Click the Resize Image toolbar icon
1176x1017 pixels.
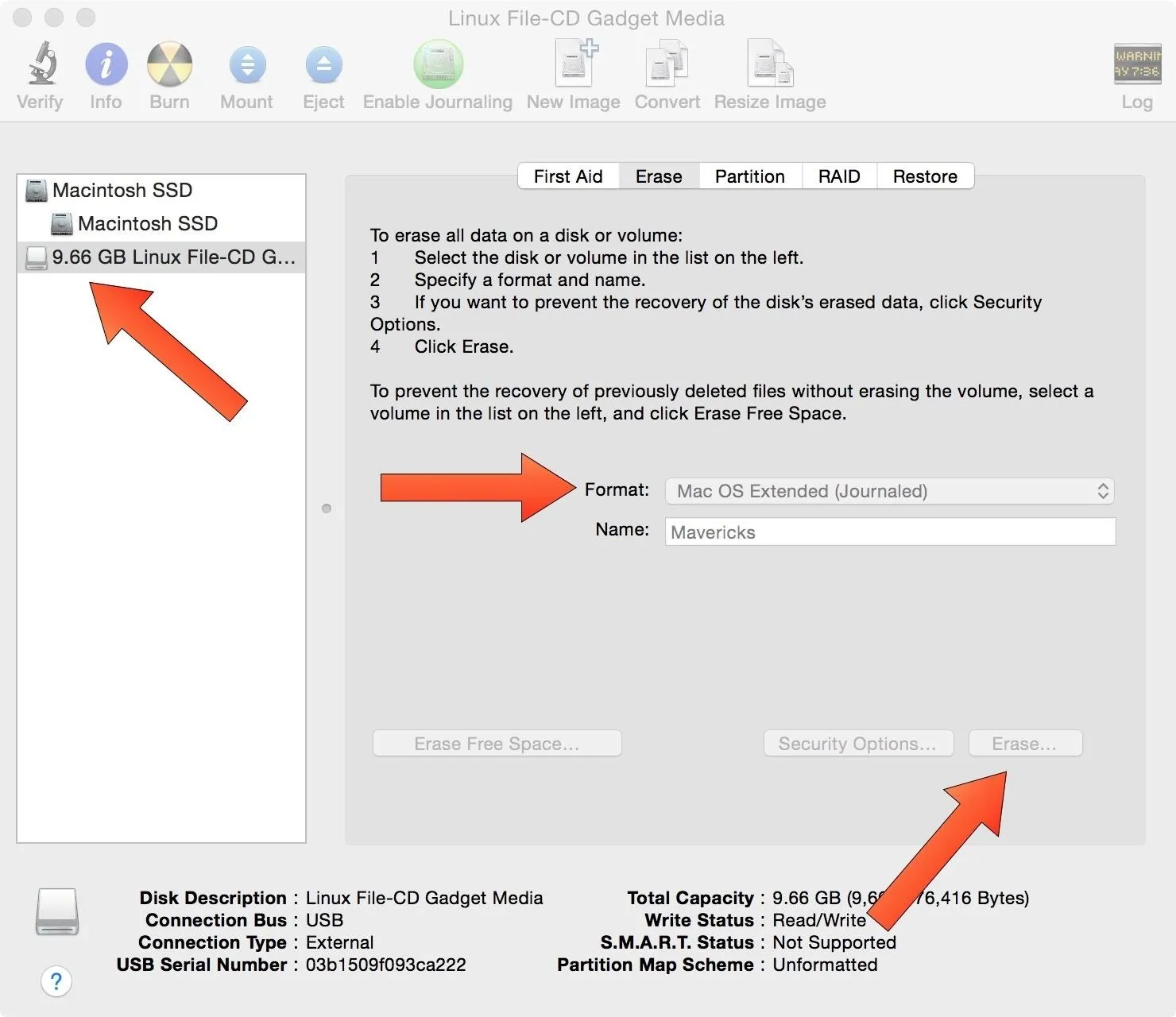point(769,63)
